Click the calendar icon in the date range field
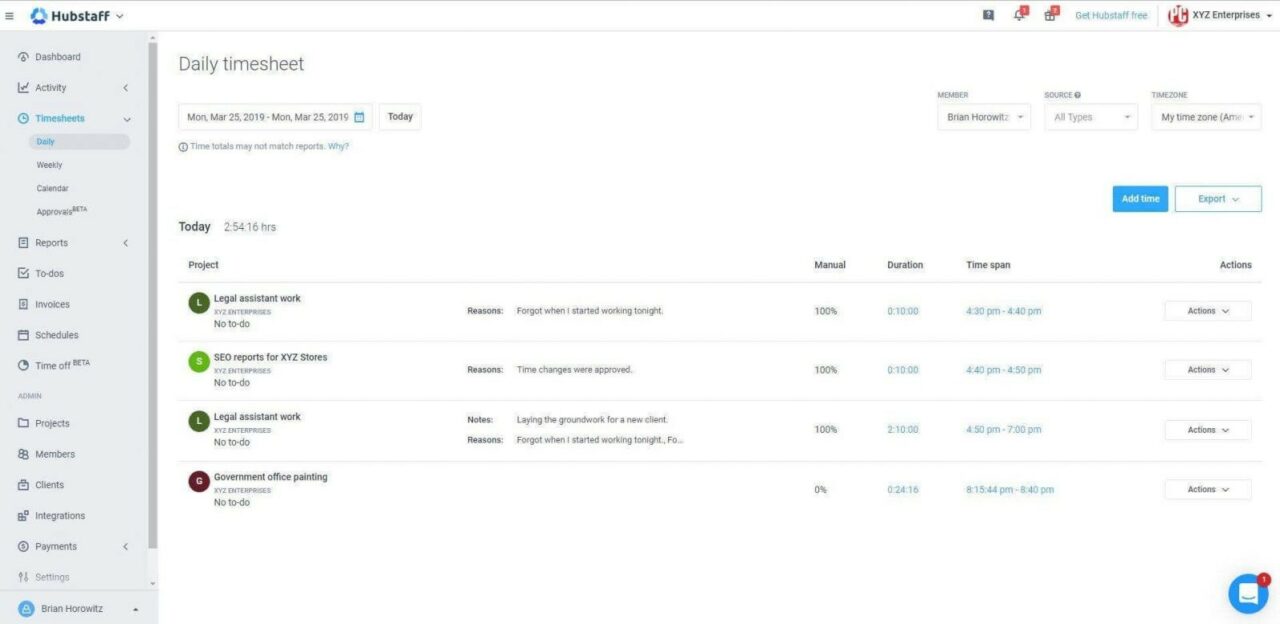This screenshot has height=624, width=1280. pos(358,116)
